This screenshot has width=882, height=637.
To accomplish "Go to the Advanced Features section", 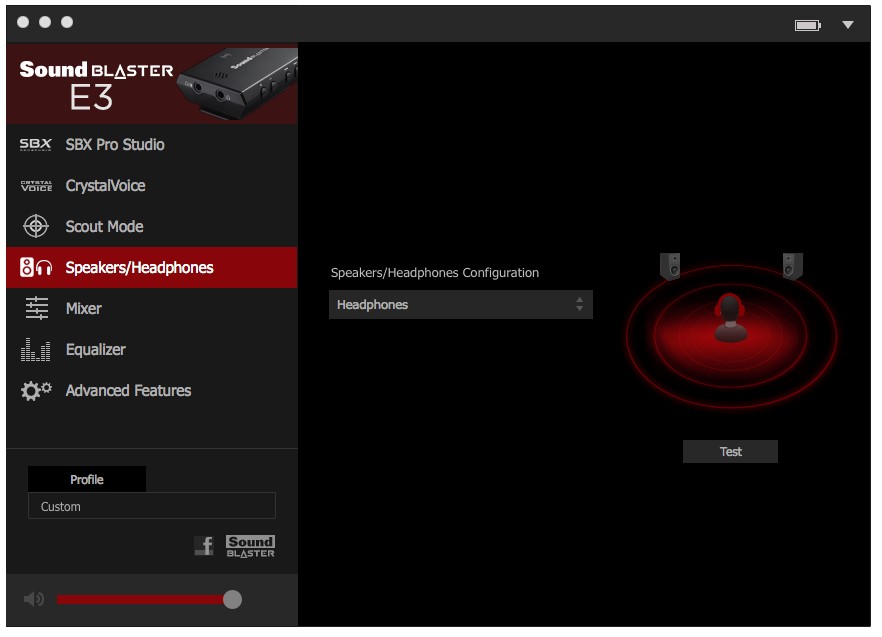I will pos(128,391).
